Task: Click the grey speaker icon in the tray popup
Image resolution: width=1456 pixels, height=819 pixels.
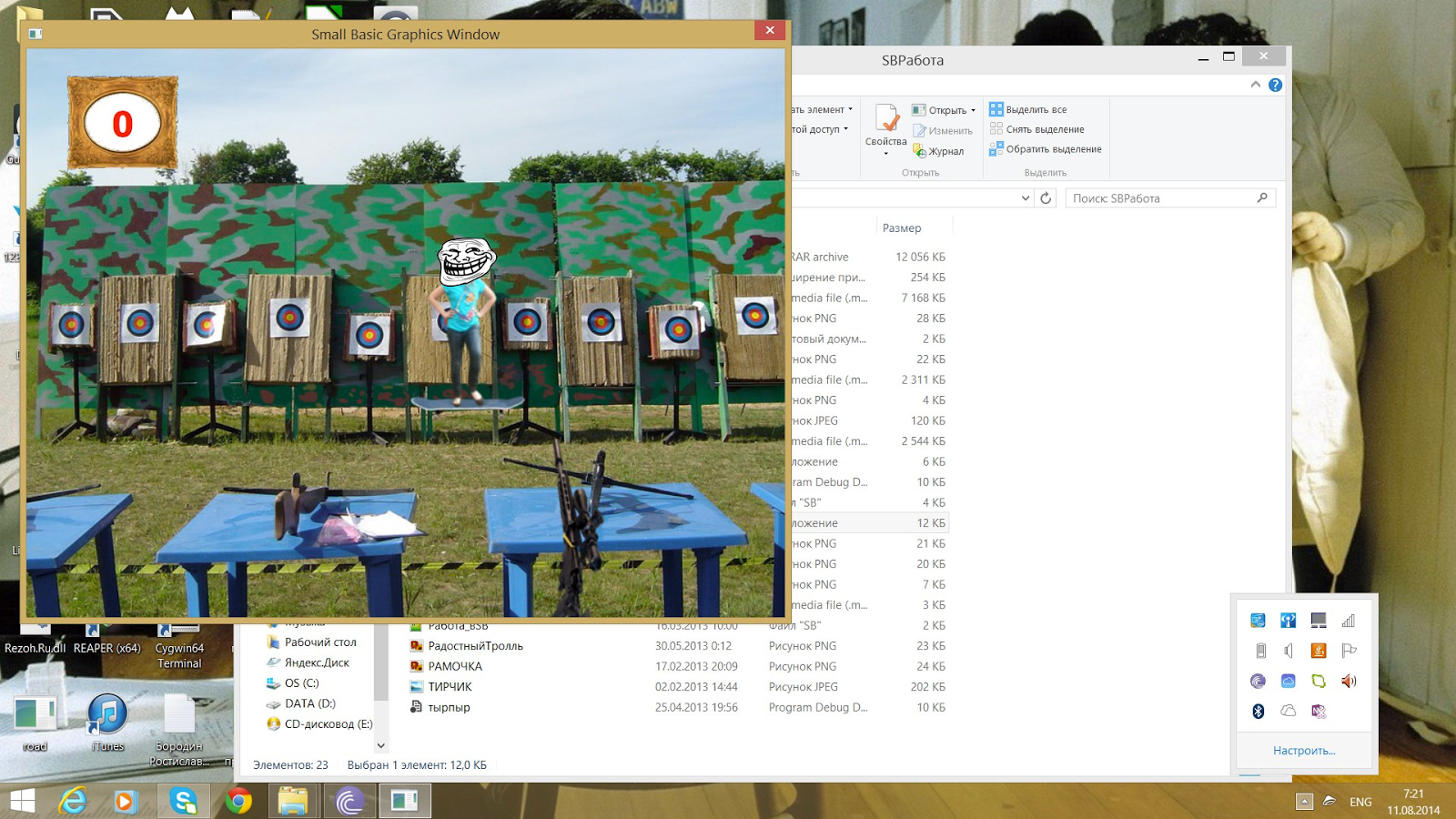Action: [1289, 651]
